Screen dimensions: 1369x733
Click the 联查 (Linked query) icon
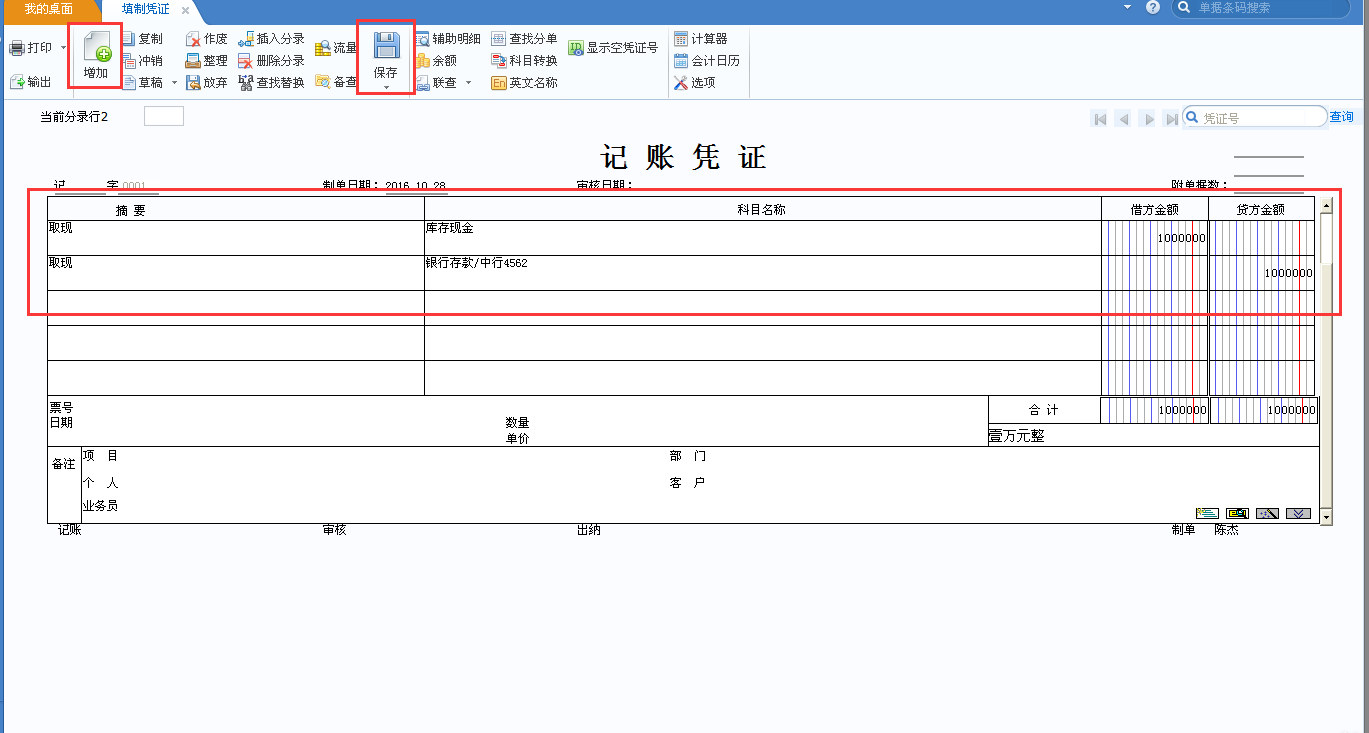tap(422, 83)
